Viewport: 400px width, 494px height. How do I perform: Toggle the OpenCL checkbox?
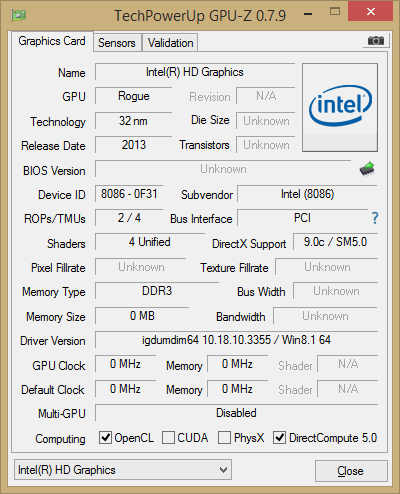coord(105,437)
